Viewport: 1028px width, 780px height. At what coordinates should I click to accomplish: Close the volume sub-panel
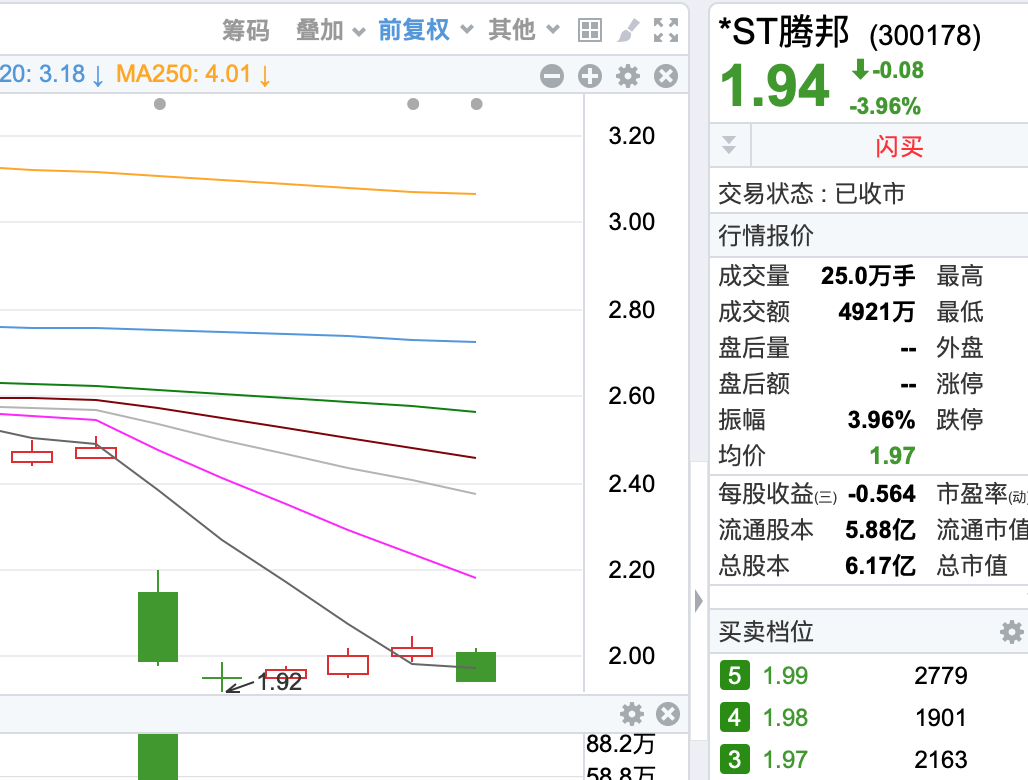pyautogui.click(x=668, y=714)
